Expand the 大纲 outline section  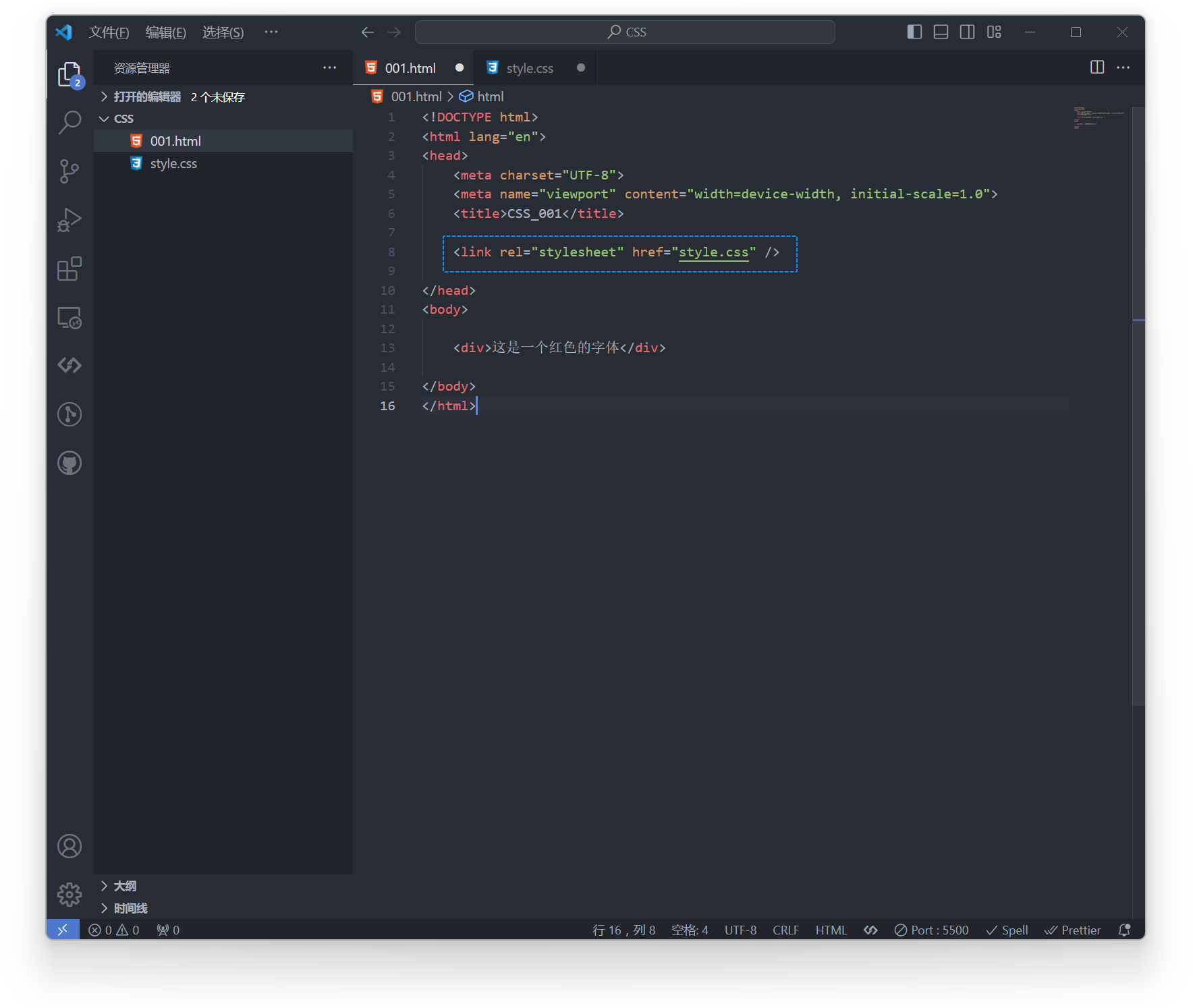[x=125, y=886]
